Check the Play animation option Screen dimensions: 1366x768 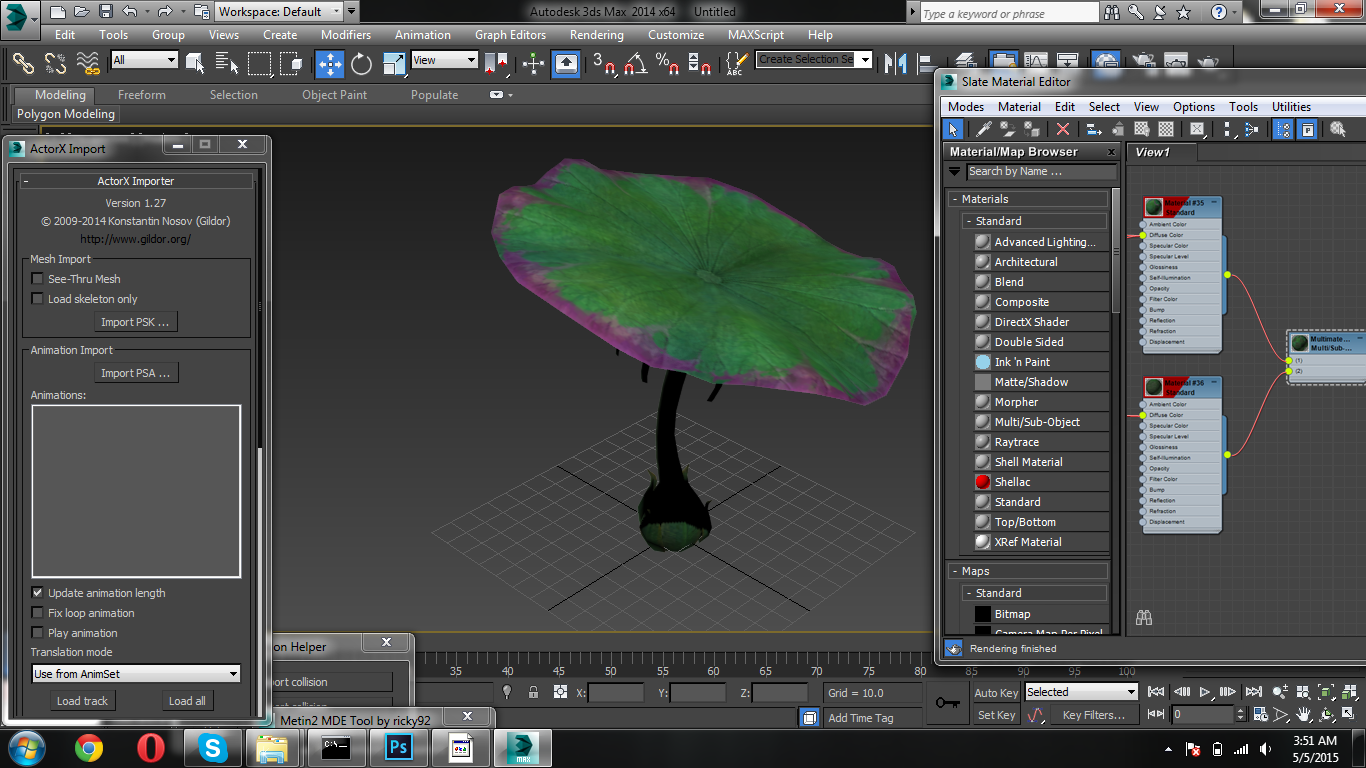[x=38, y=633]
